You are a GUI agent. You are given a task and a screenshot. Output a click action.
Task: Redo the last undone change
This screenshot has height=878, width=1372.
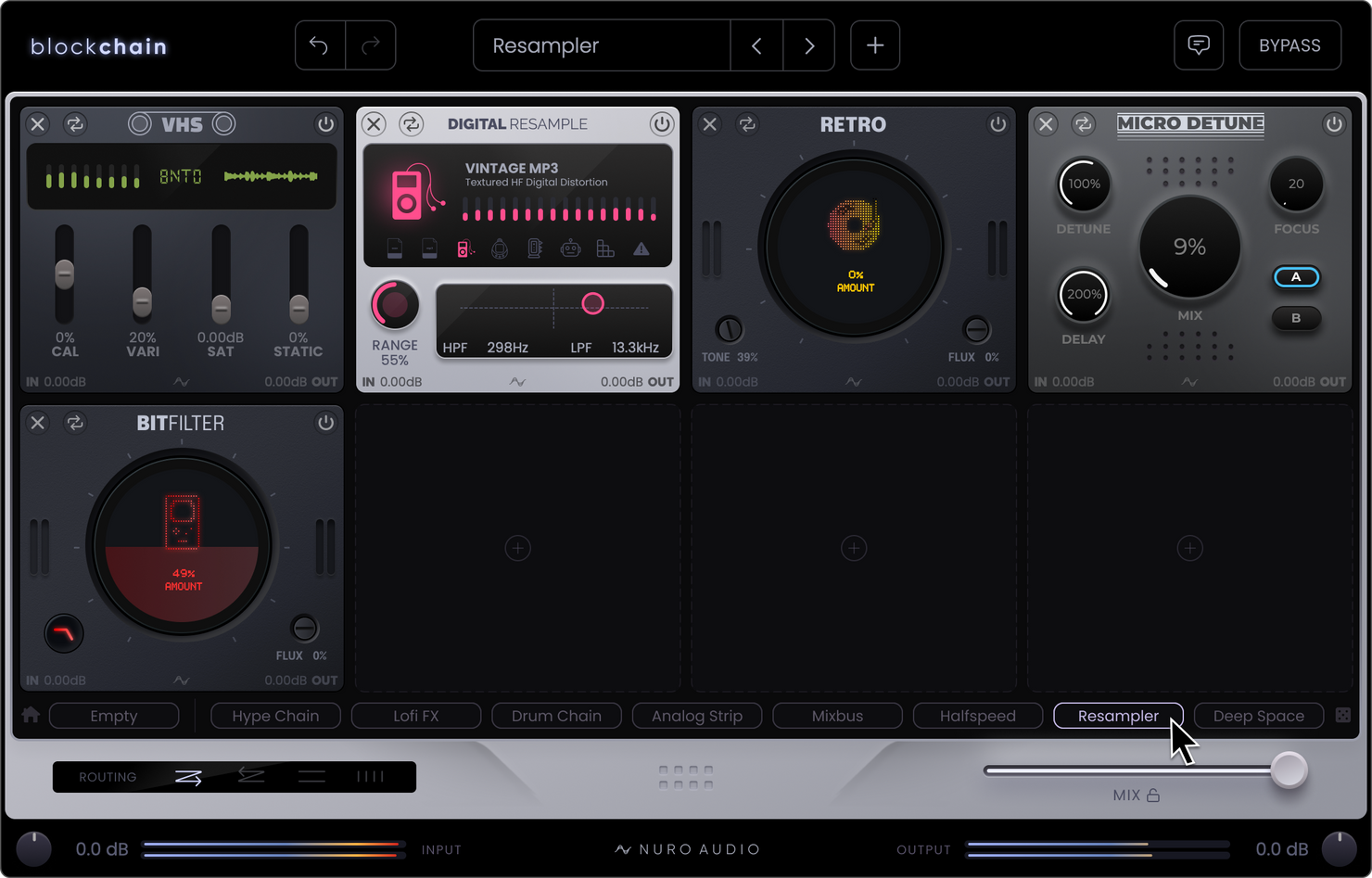tap(371, 45)
